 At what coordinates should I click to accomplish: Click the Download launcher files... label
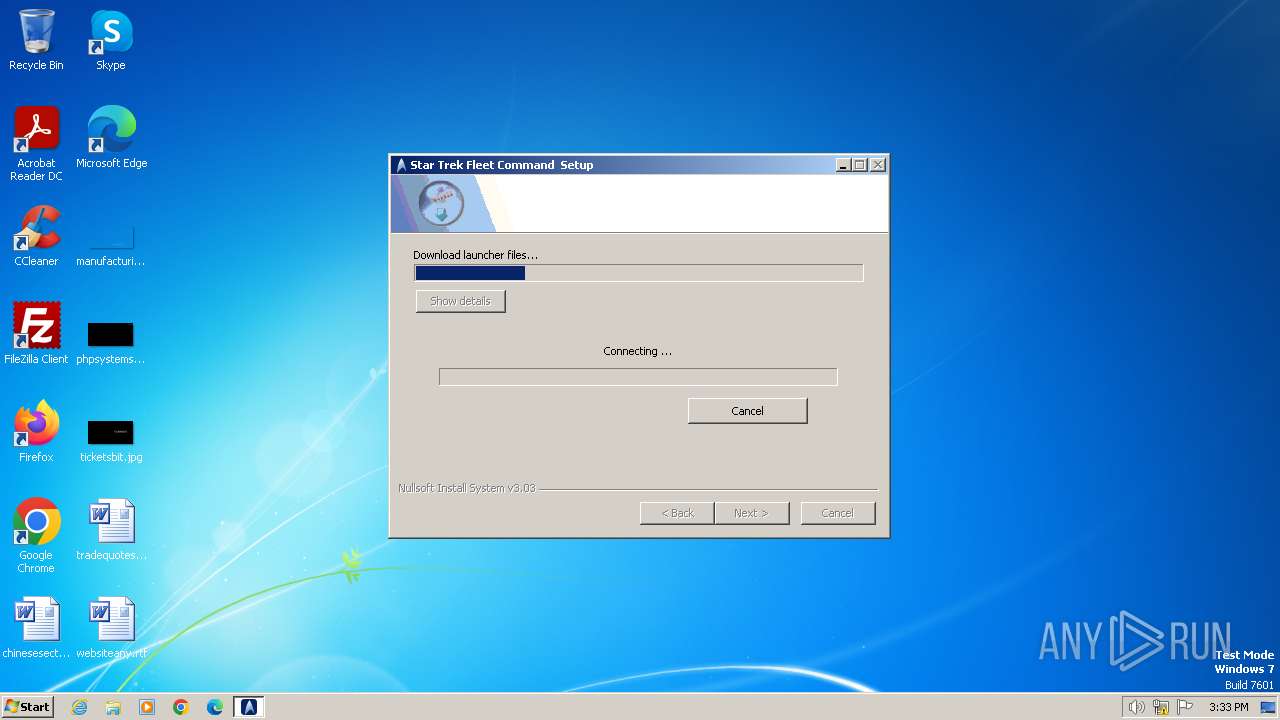pos(475,255)
